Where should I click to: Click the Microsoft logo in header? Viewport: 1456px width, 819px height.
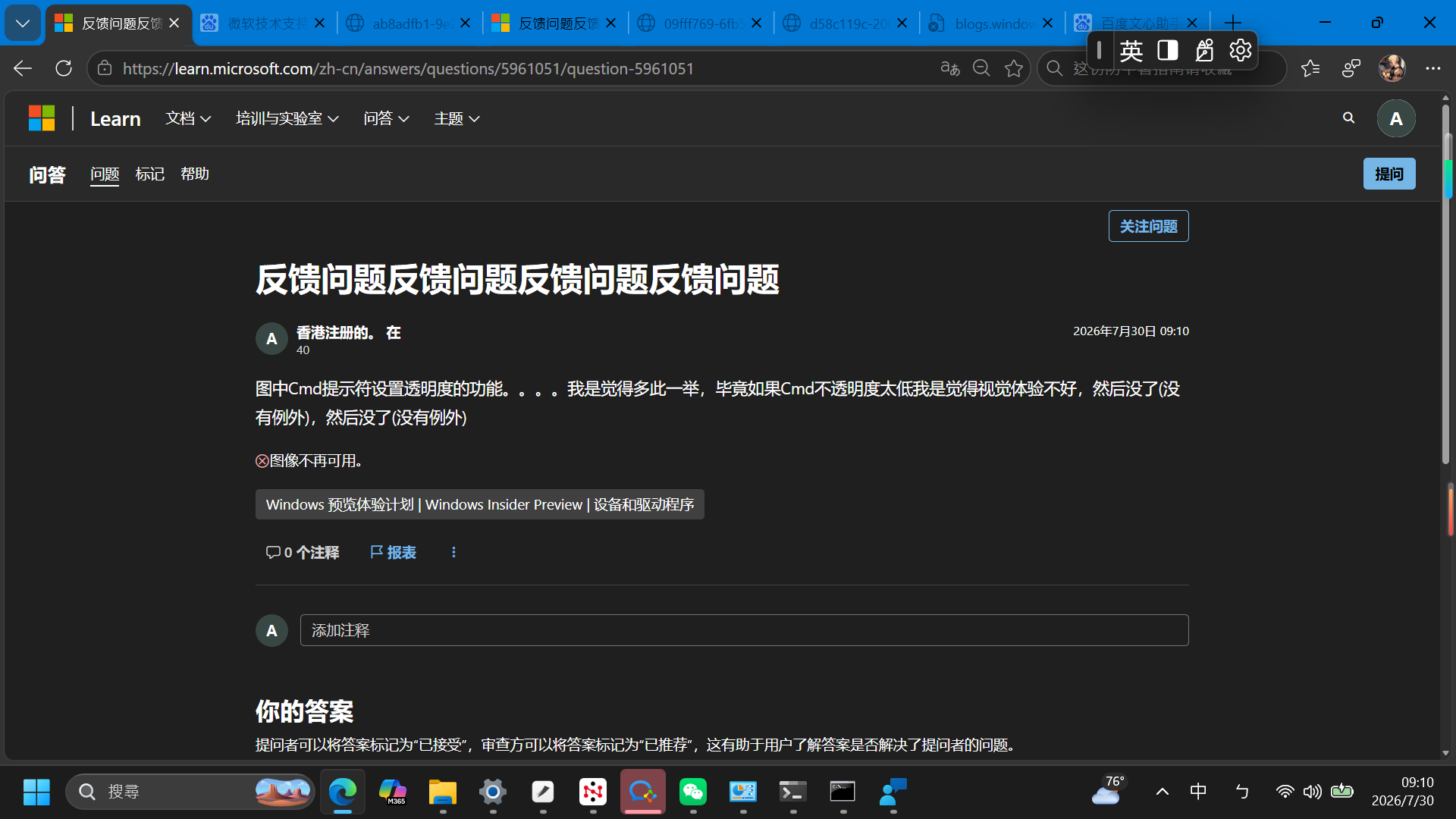click(x=42, y=118)
